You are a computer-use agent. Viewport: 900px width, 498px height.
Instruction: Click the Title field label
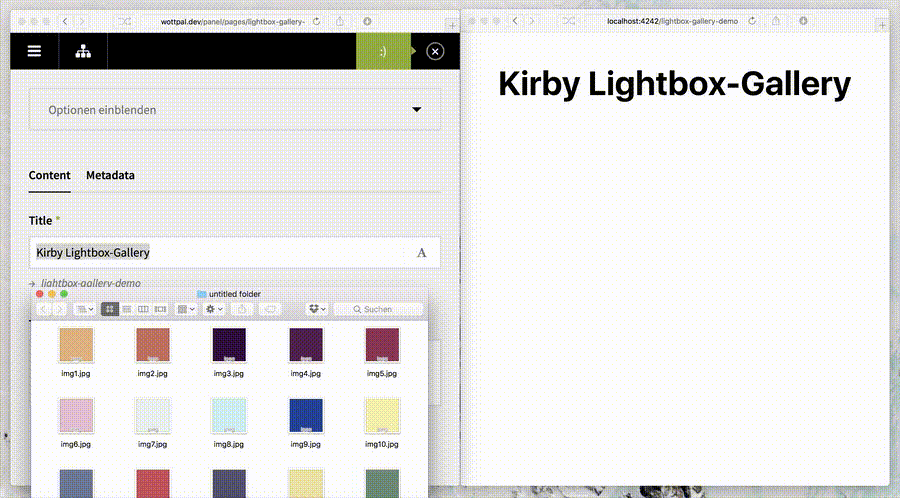coord(40,220)
